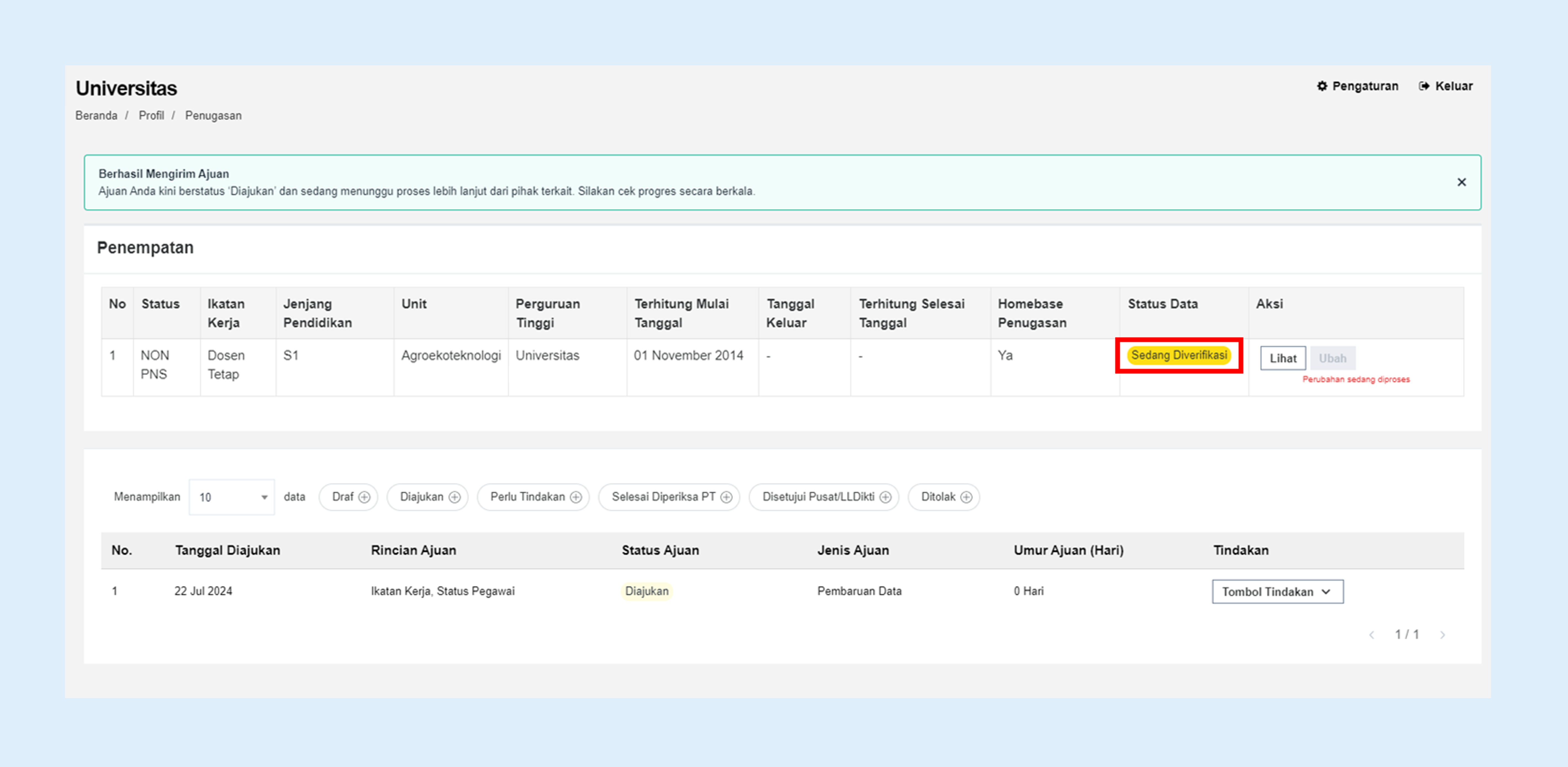Click the Perubahan sedang diproses note
Screen dimensions: 1568x767
point(1356,380)
